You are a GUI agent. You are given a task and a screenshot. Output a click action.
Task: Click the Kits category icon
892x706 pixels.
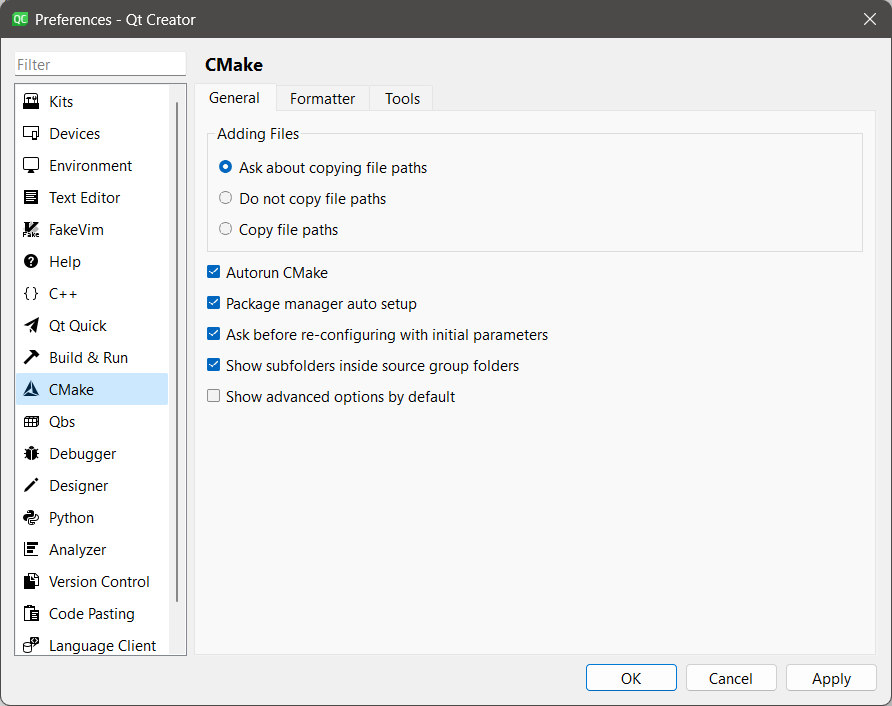click(x=31, y=102)
